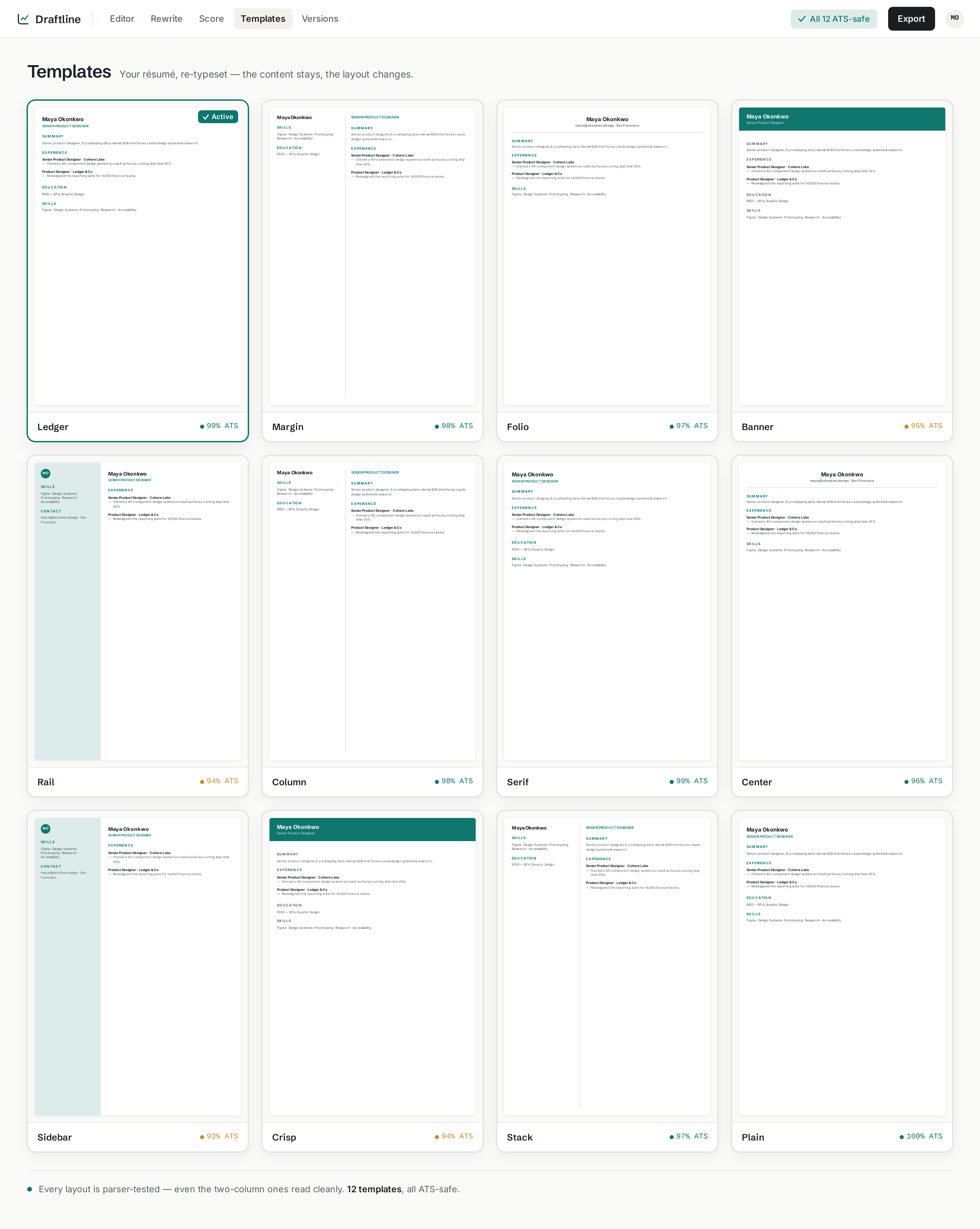Image resolution: width=980 pixels, height=1229 pixels.
Task: Click the Crisp template name
Action: tap(284, 1137)
